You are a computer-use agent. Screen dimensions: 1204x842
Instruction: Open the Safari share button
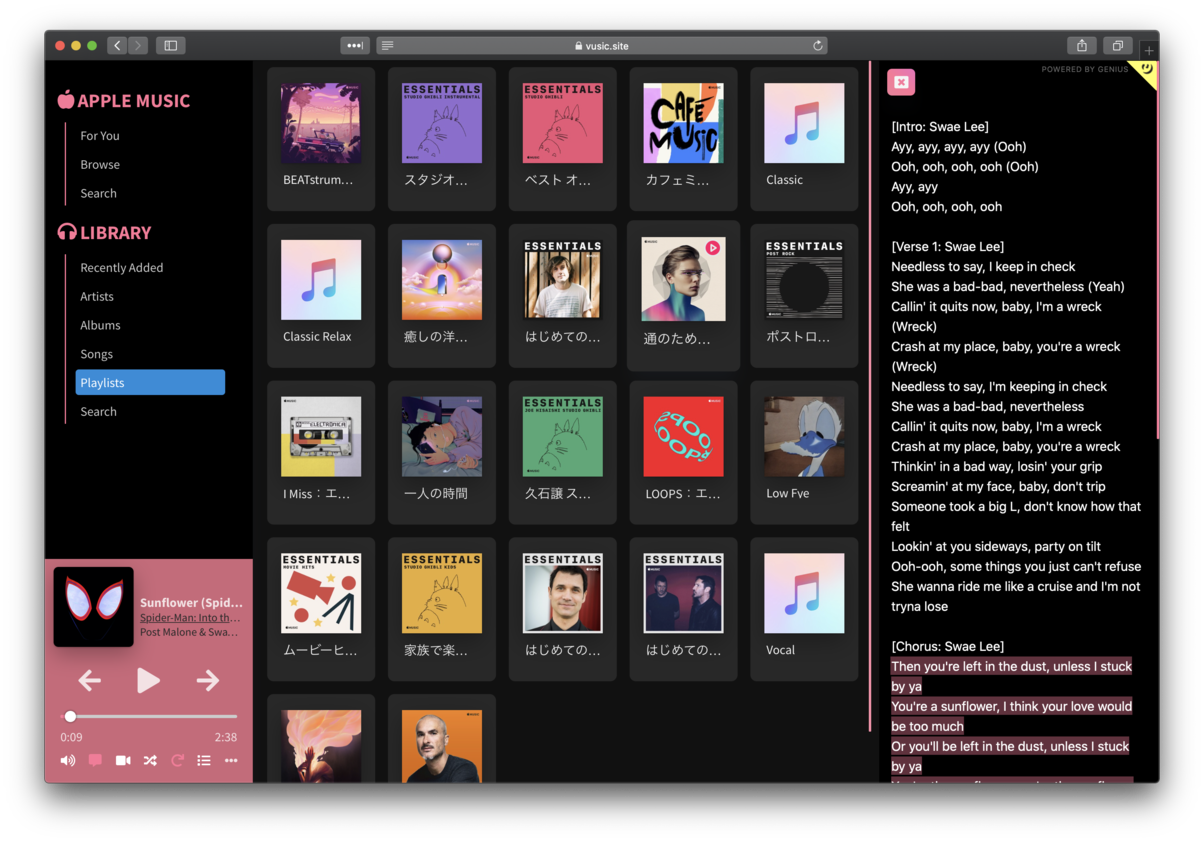coord(1082,45)
